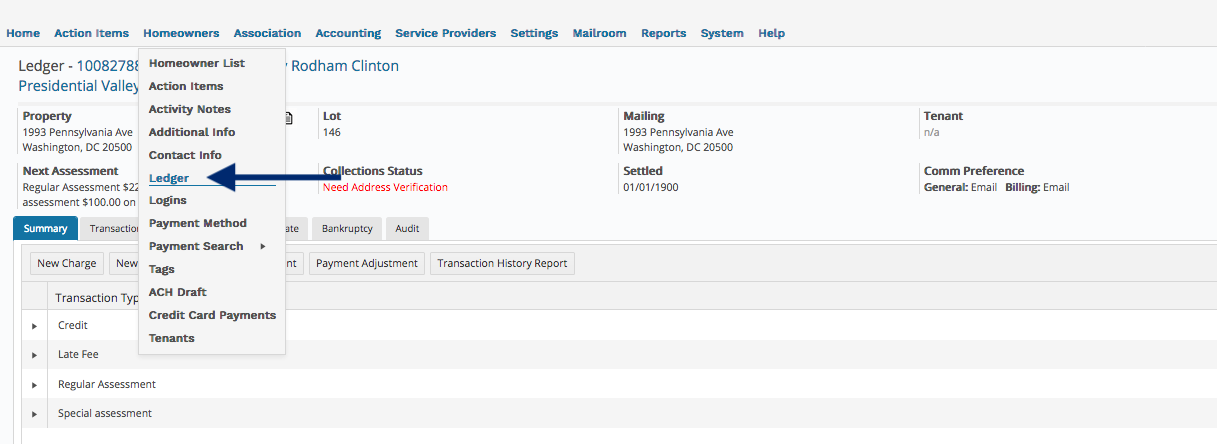Open the Accounting menu in the top navigation
The width and height of the screenshot is (1217, 444).
(348, 33)
